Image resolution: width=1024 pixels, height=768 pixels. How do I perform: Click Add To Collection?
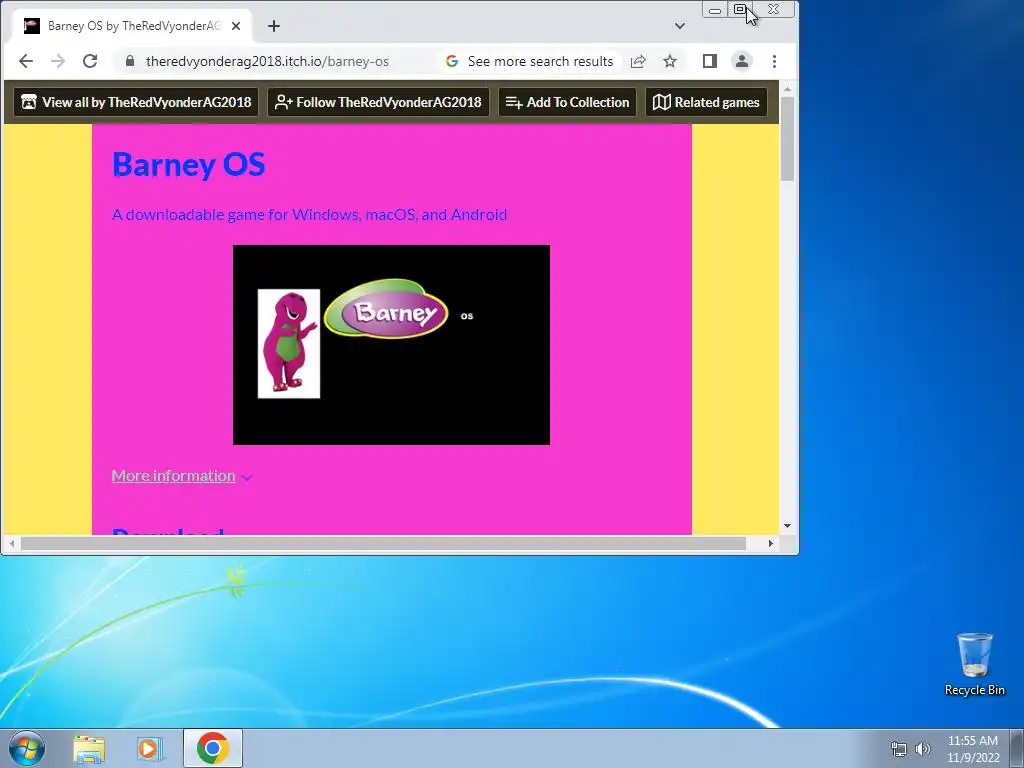[x=568, y=103]
